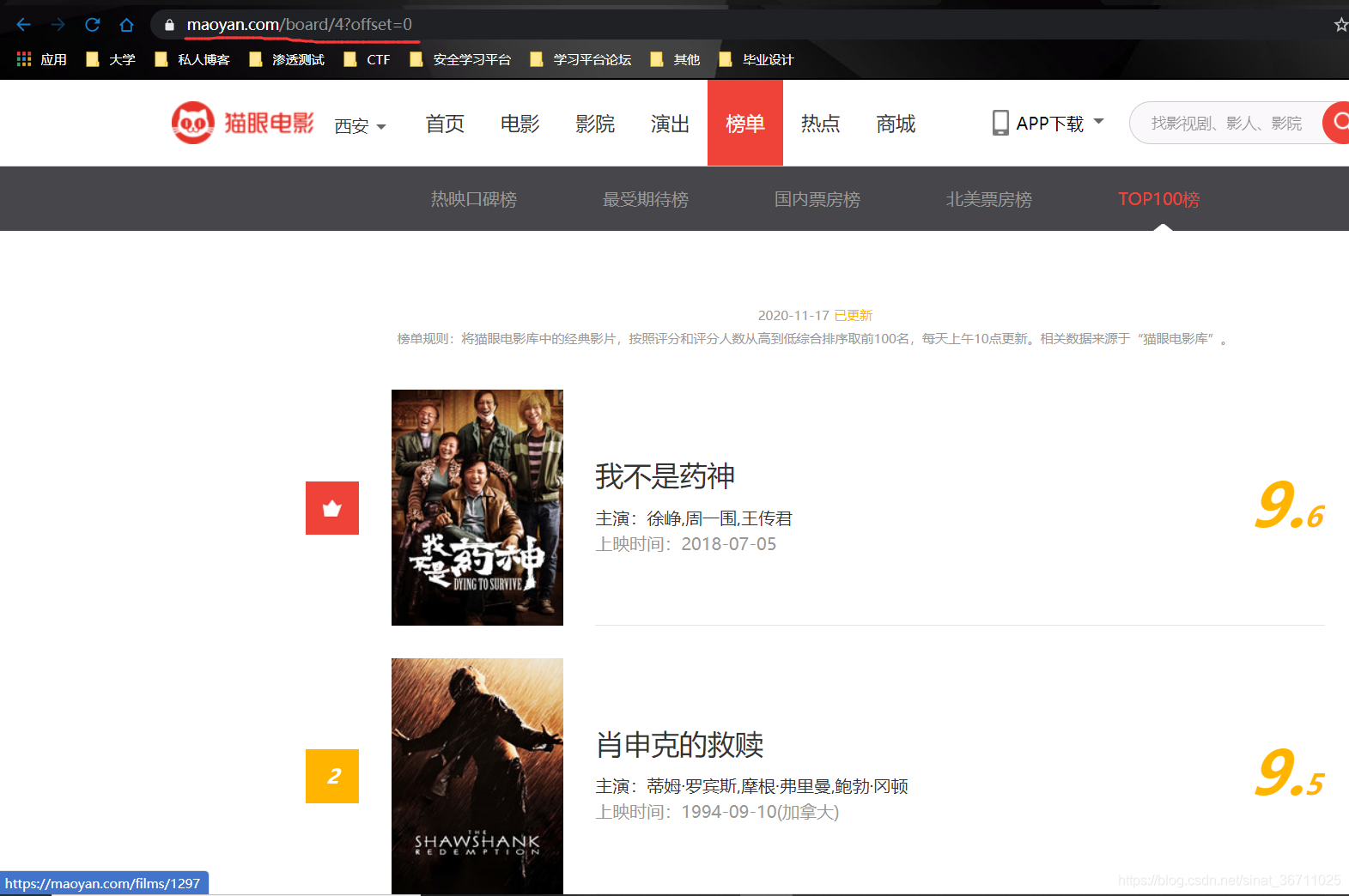Screen dimensions: 1349x896
Task: Open the 影院 nav item
Action: pos(595,124)
